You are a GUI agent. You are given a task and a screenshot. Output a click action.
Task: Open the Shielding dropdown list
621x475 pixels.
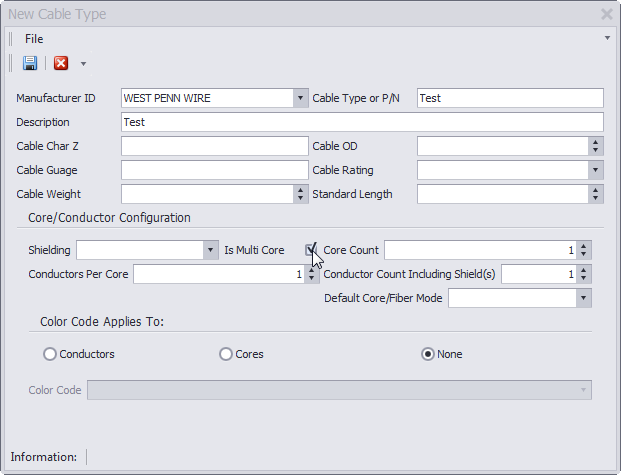click(x=210, y=250)
